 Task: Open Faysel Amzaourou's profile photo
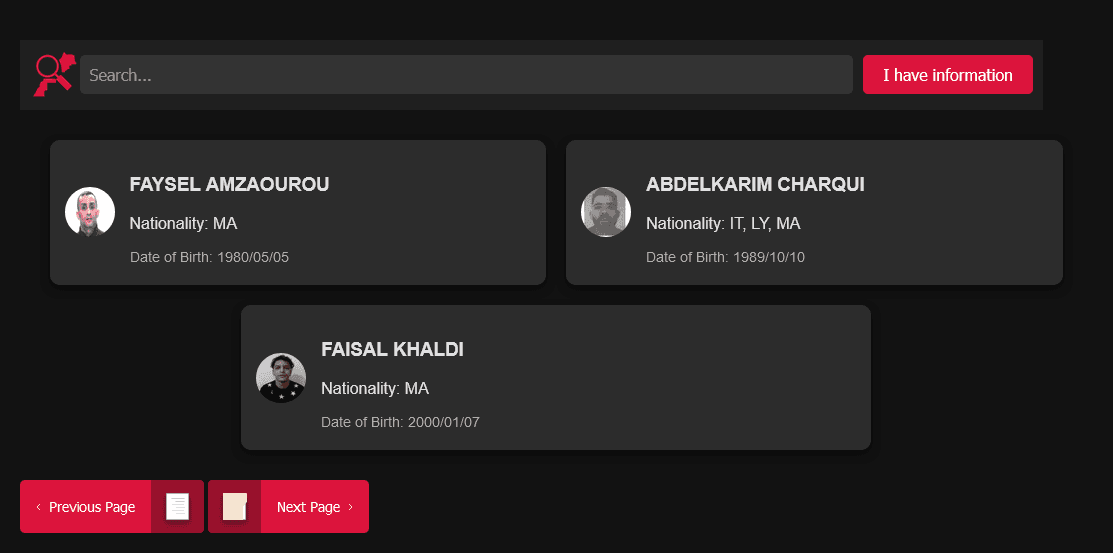[90, 212]
